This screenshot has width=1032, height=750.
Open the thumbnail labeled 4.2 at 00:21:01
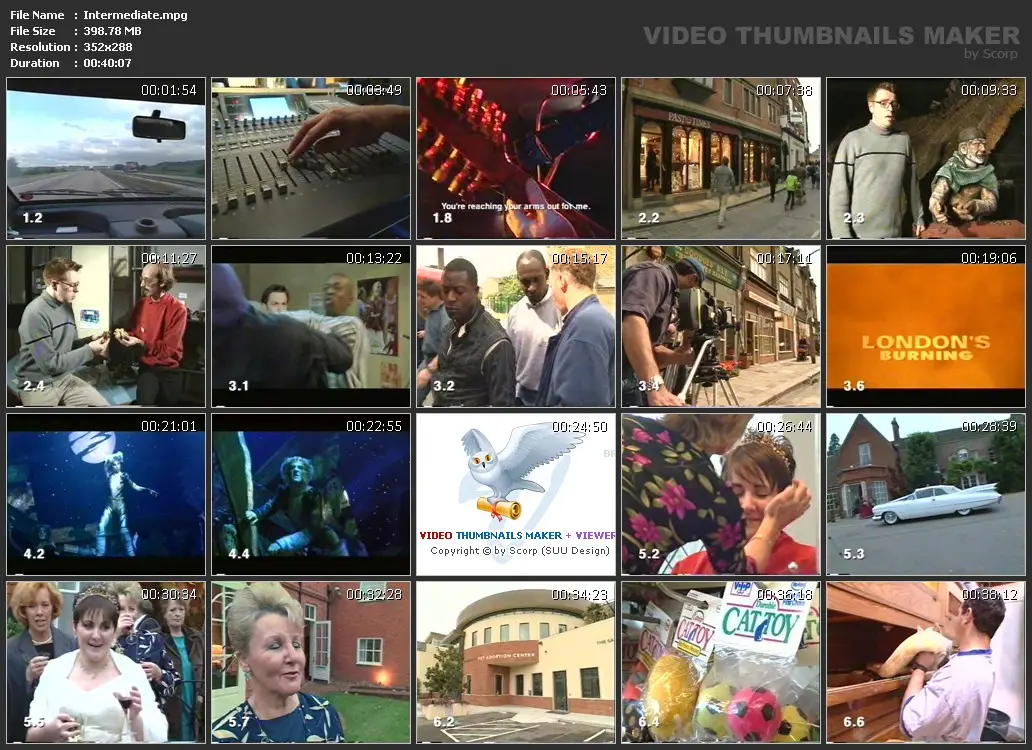click(x=106, y=495)
